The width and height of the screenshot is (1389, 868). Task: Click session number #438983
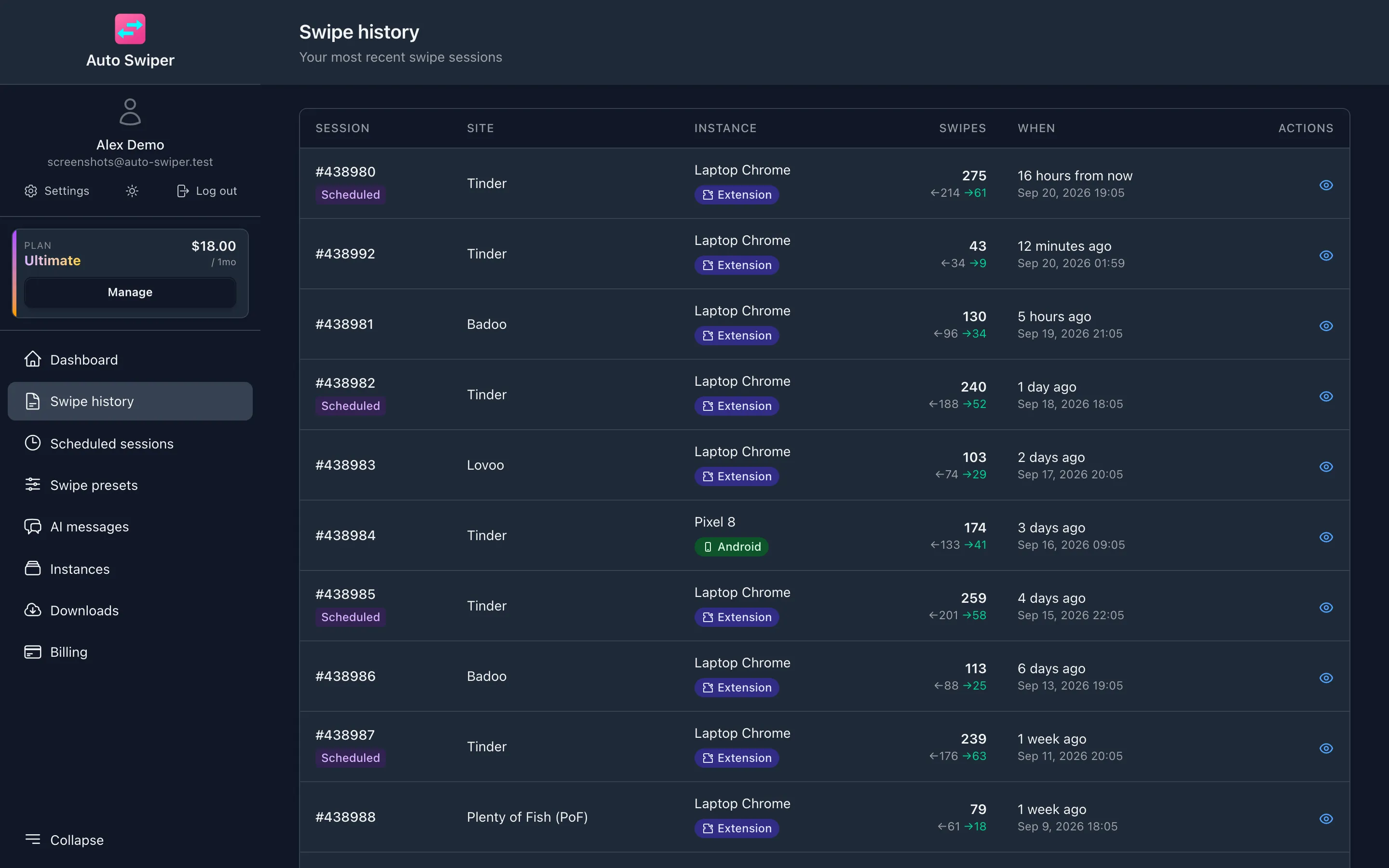[345, 465]
